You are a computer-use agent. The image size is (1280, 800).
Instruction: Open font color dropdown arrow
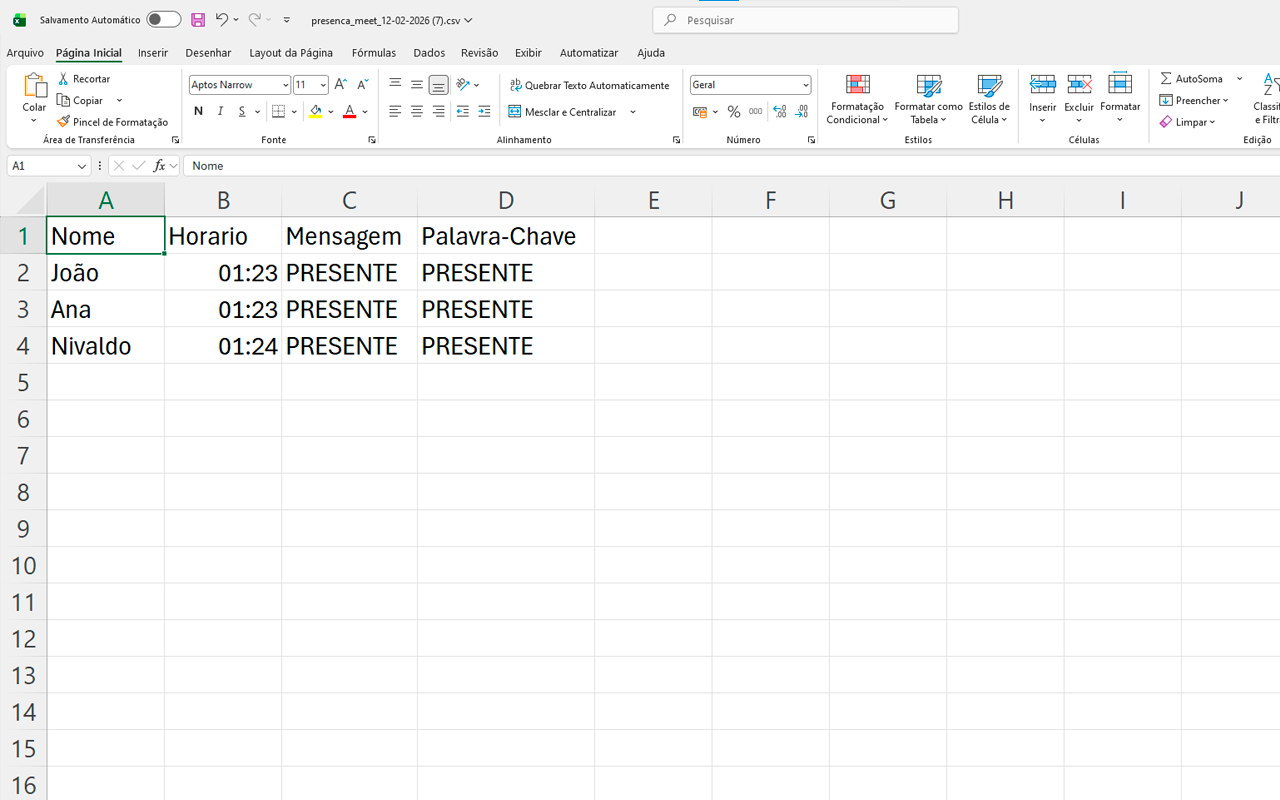pos(365,112)
